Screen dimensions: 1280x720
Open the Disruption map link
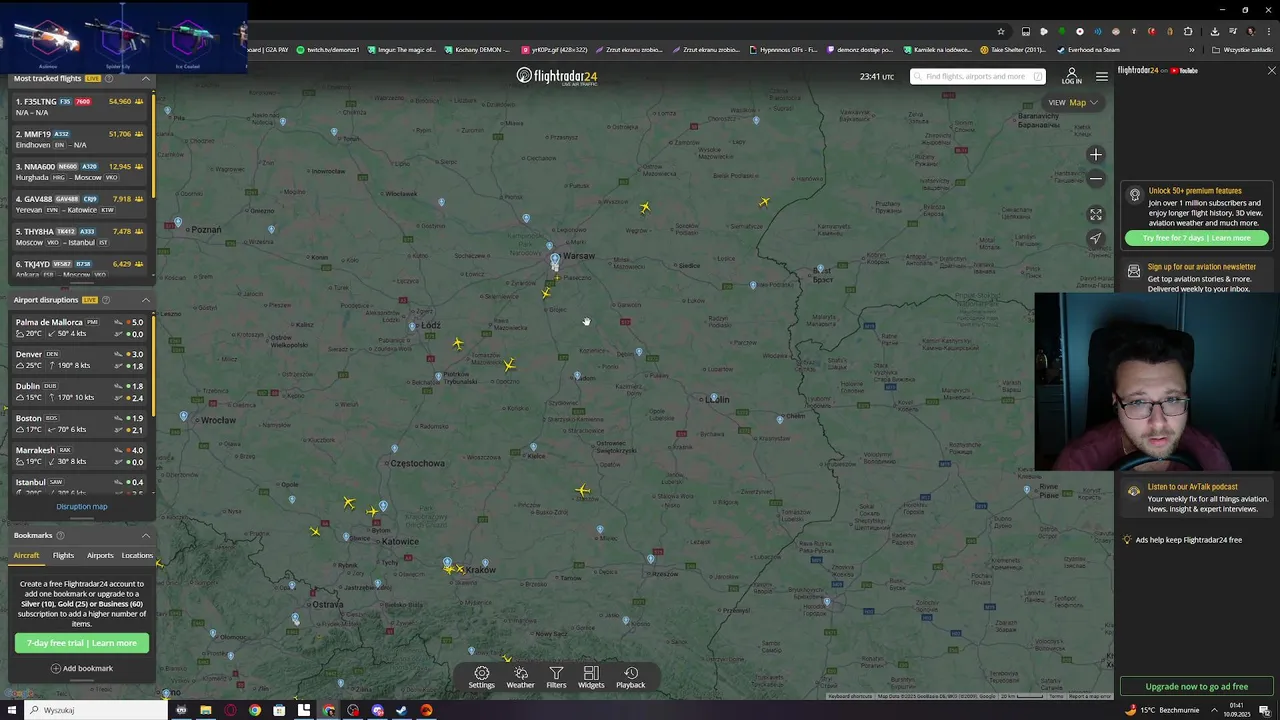(x=82, y=506)
